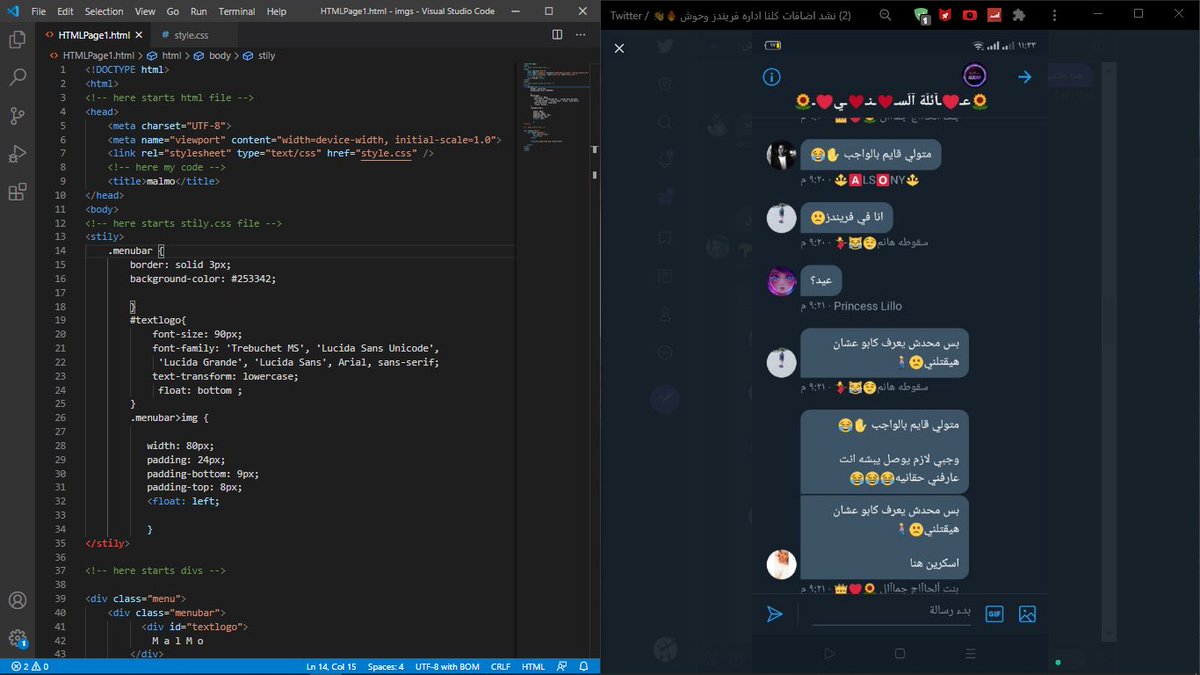Open Run and Debug view
The image size is (1200, 675).
coord(17,154)
